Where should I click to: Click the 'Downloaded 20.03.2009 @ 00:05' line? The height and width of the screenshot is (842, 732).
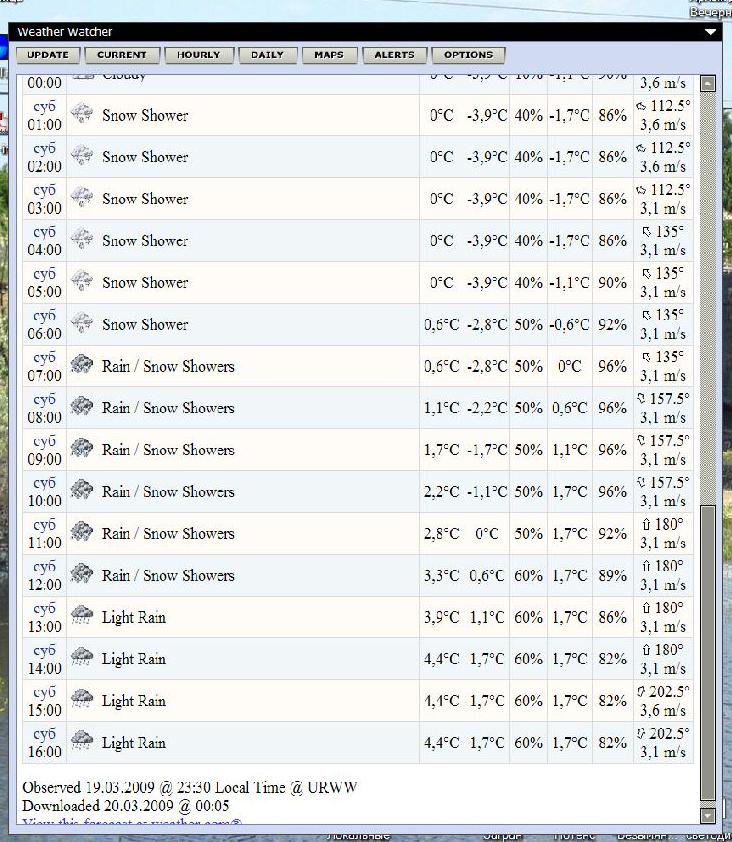pos(126,806)
